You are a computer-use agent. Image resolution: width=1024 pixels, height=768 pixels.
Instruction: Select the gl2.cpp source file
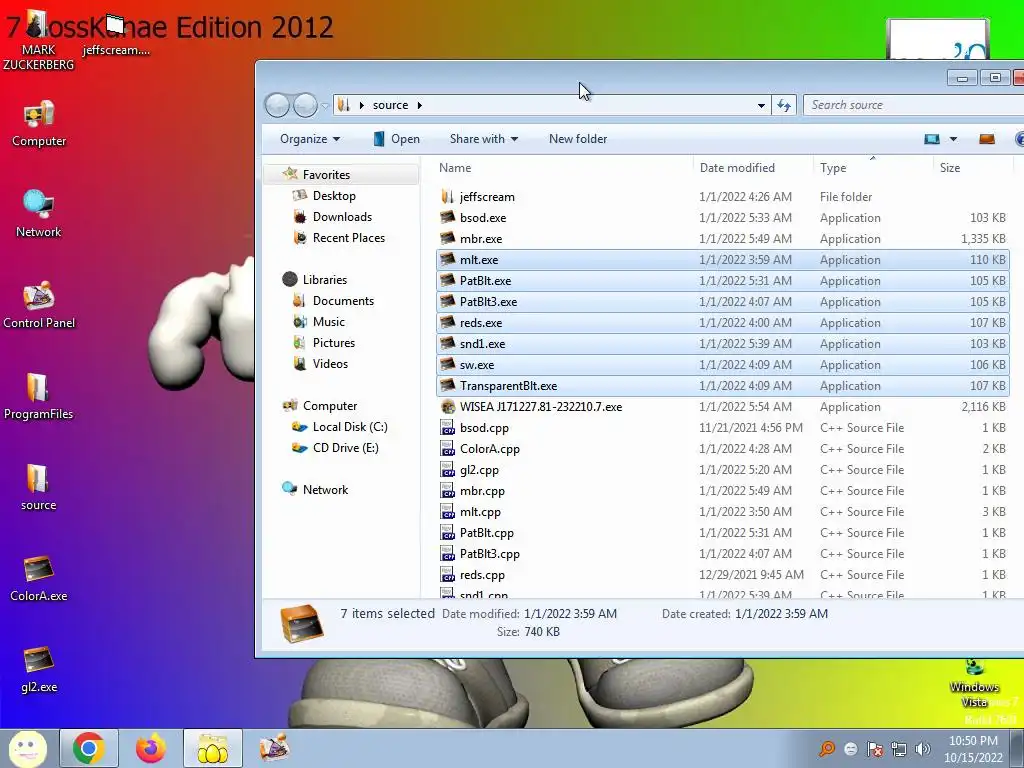click(x=722, y=470)
